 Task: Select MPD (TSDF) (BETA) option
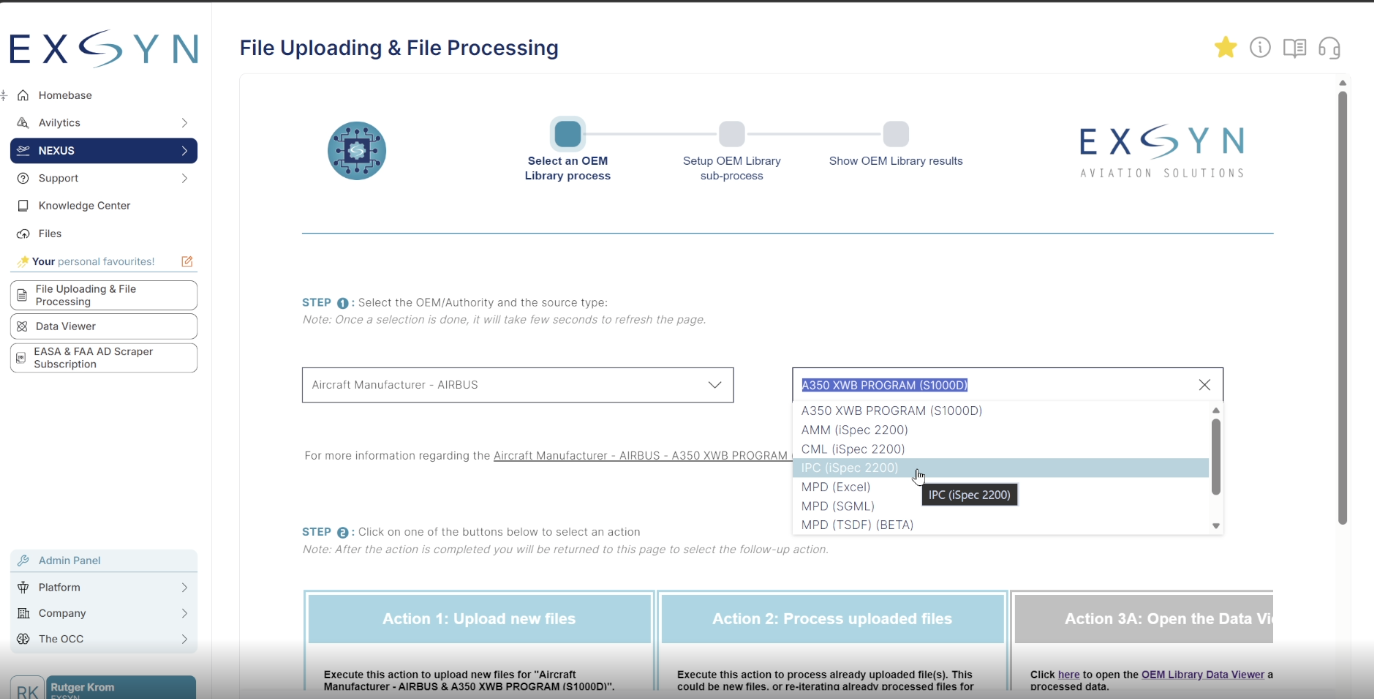coord(1001,525)
